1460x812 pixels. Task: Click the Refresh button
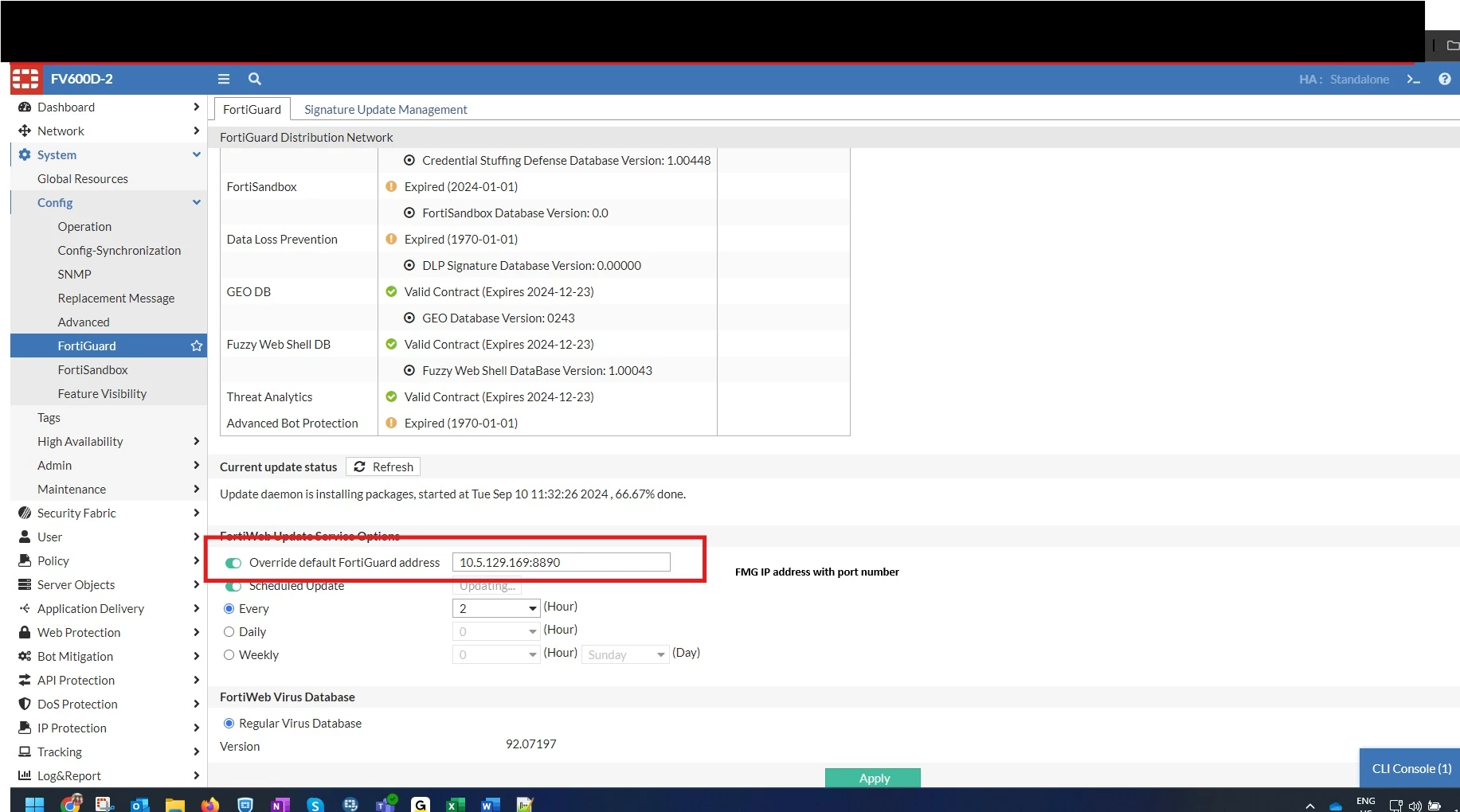tap(383, 467)
